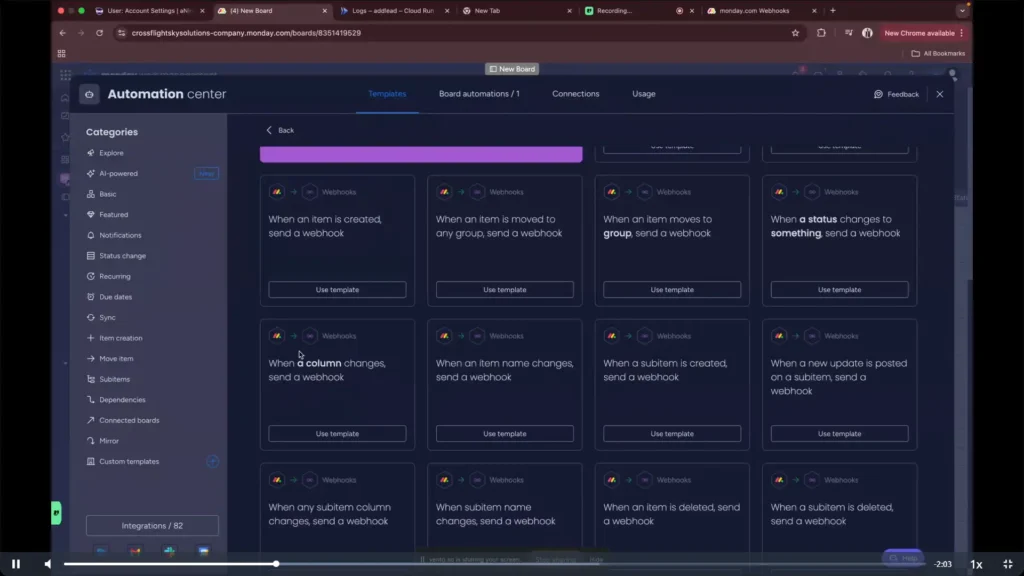Select the AI-powered category
Viewport: 1024px width, 576px height.
[x=118, y=174]
